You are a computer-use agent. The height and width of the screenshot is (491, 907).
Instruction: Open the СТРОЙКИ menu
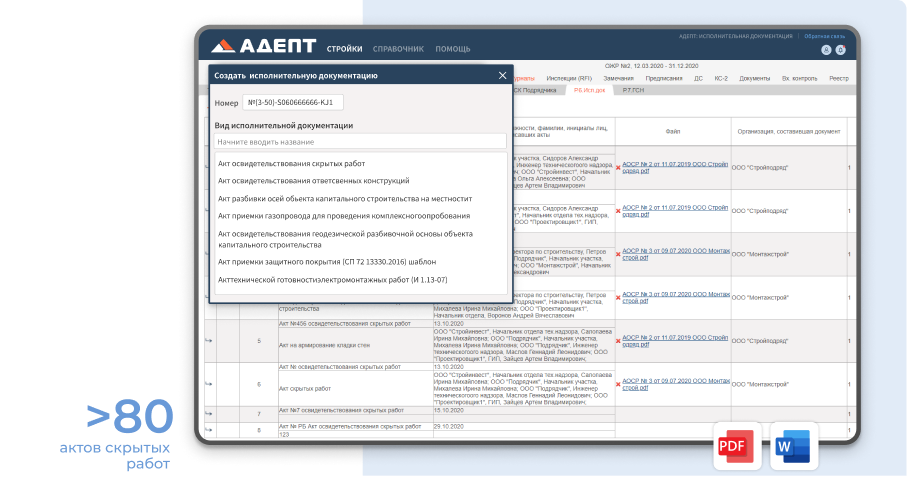[x=344, y=49]
